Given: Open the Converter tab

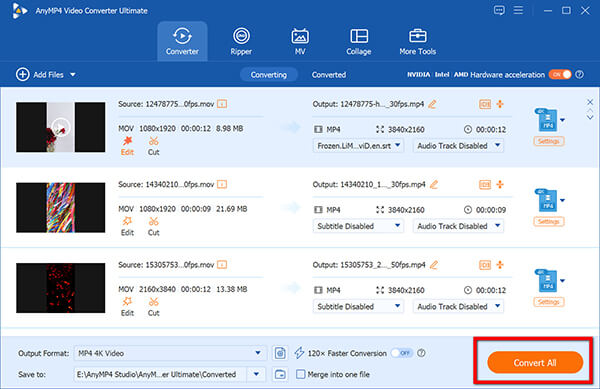Looking at the screenshot, I should coord(182,41).
